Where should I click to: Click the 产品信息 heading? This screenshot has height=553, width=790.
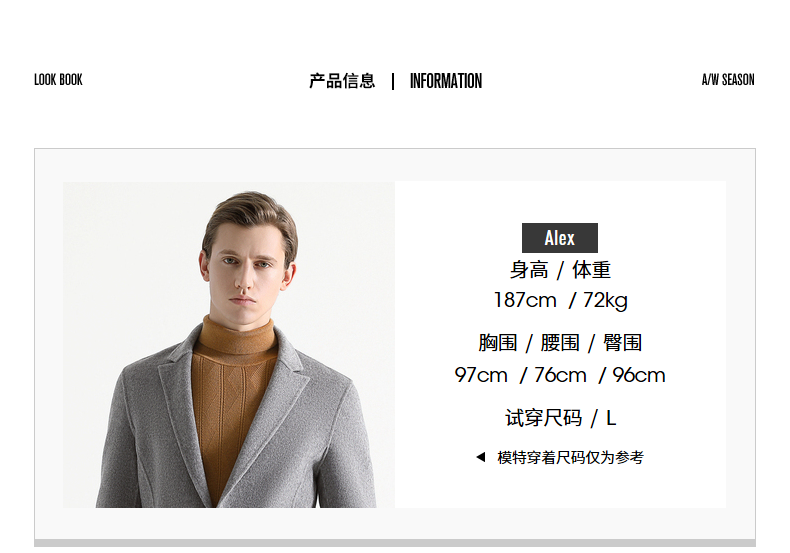[x=342, y=81]
